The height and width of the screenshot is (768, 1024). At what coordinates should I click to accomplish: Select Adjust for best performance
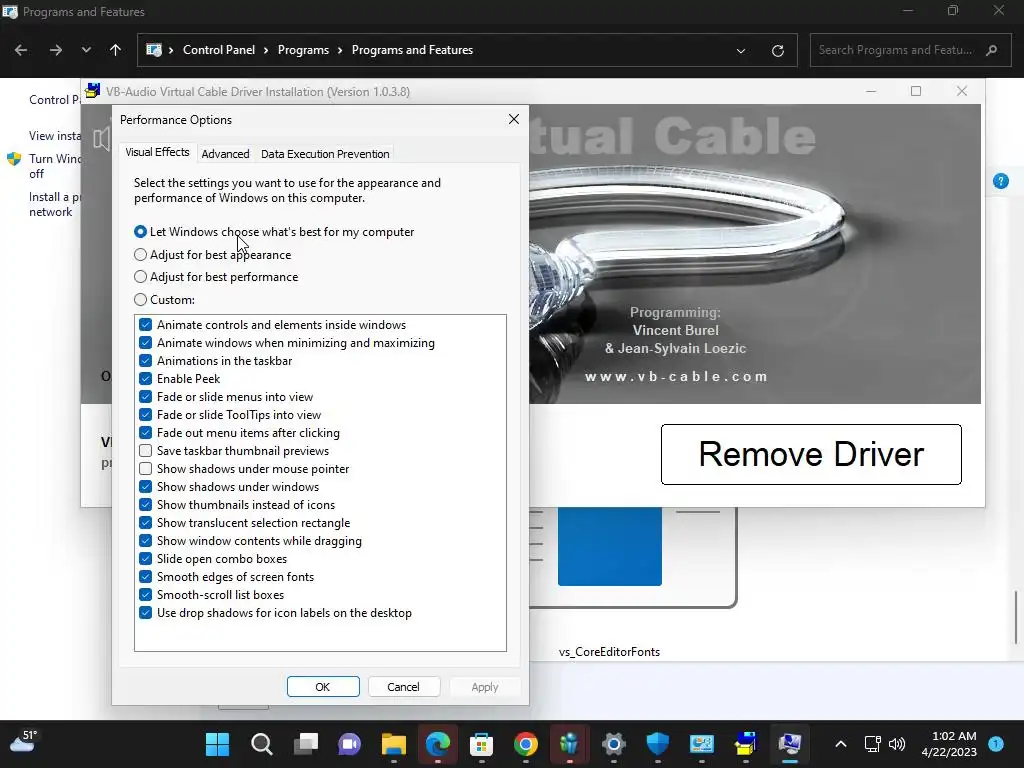point(140,277)
